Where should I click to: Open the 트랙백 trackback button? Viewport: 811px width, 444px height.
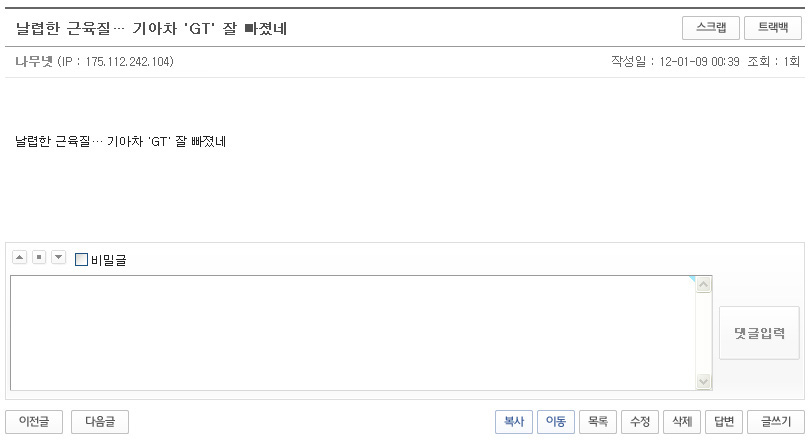(x=773, y=27)
